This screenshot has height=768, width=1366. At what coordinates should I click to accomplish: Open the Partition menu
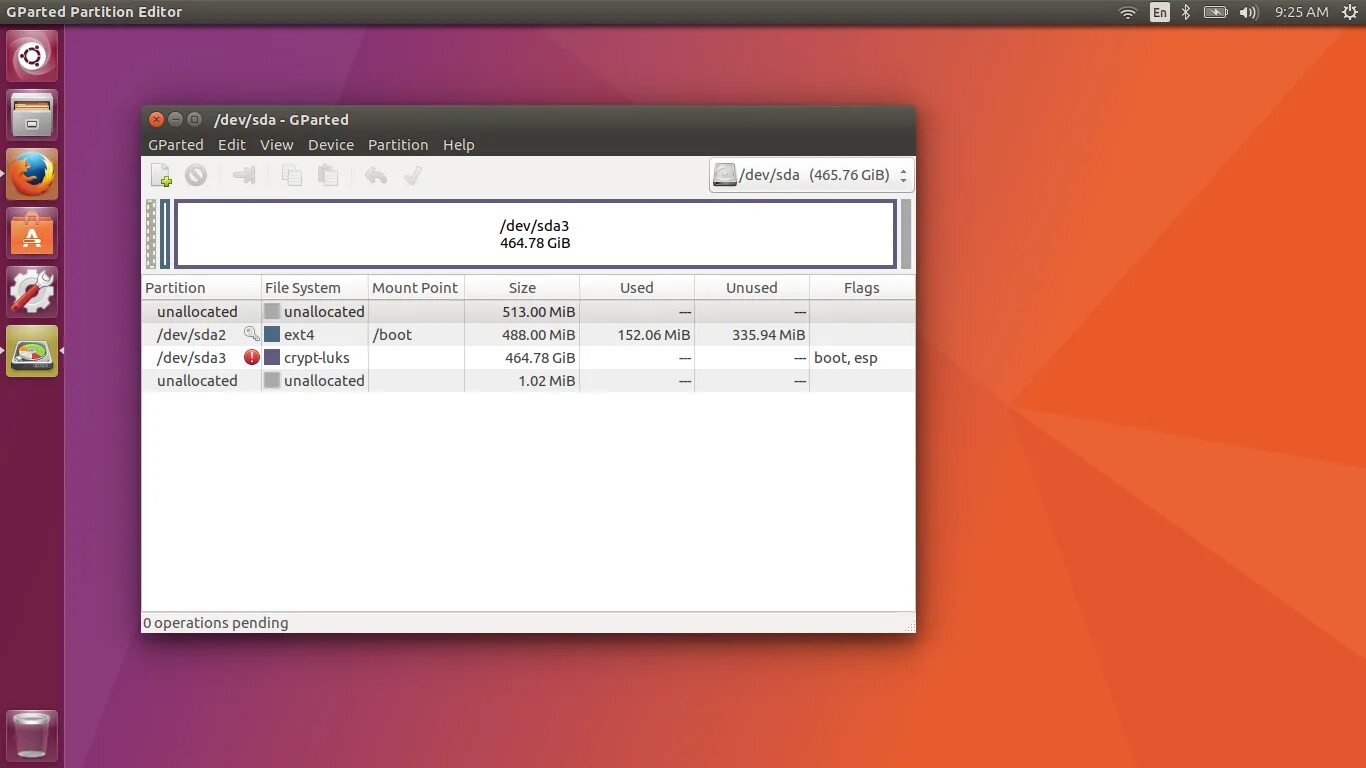tap(398, 145)
